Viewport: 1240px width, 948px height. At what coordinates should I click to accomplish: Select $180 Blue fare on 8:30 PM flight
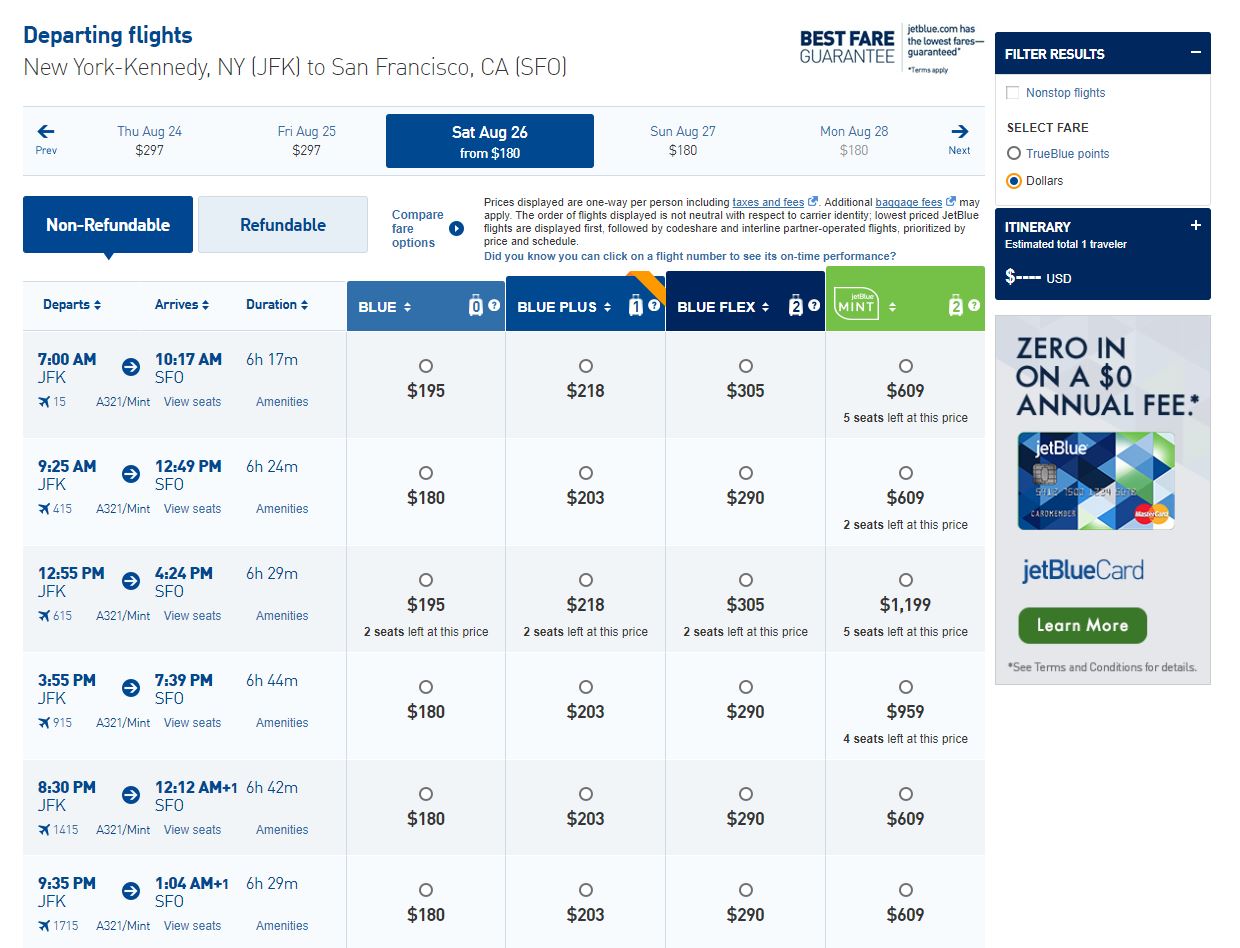click(x=426, y=794)
